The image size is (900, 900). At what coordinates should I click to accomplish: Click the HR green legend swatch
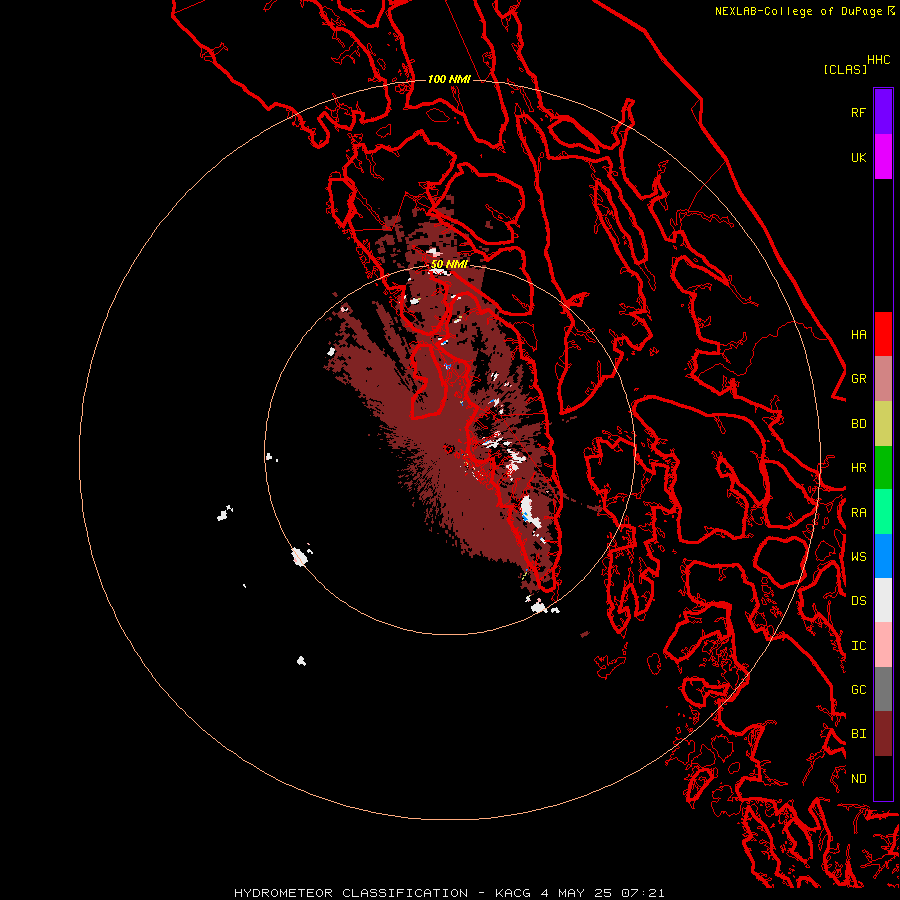(883, 468)
